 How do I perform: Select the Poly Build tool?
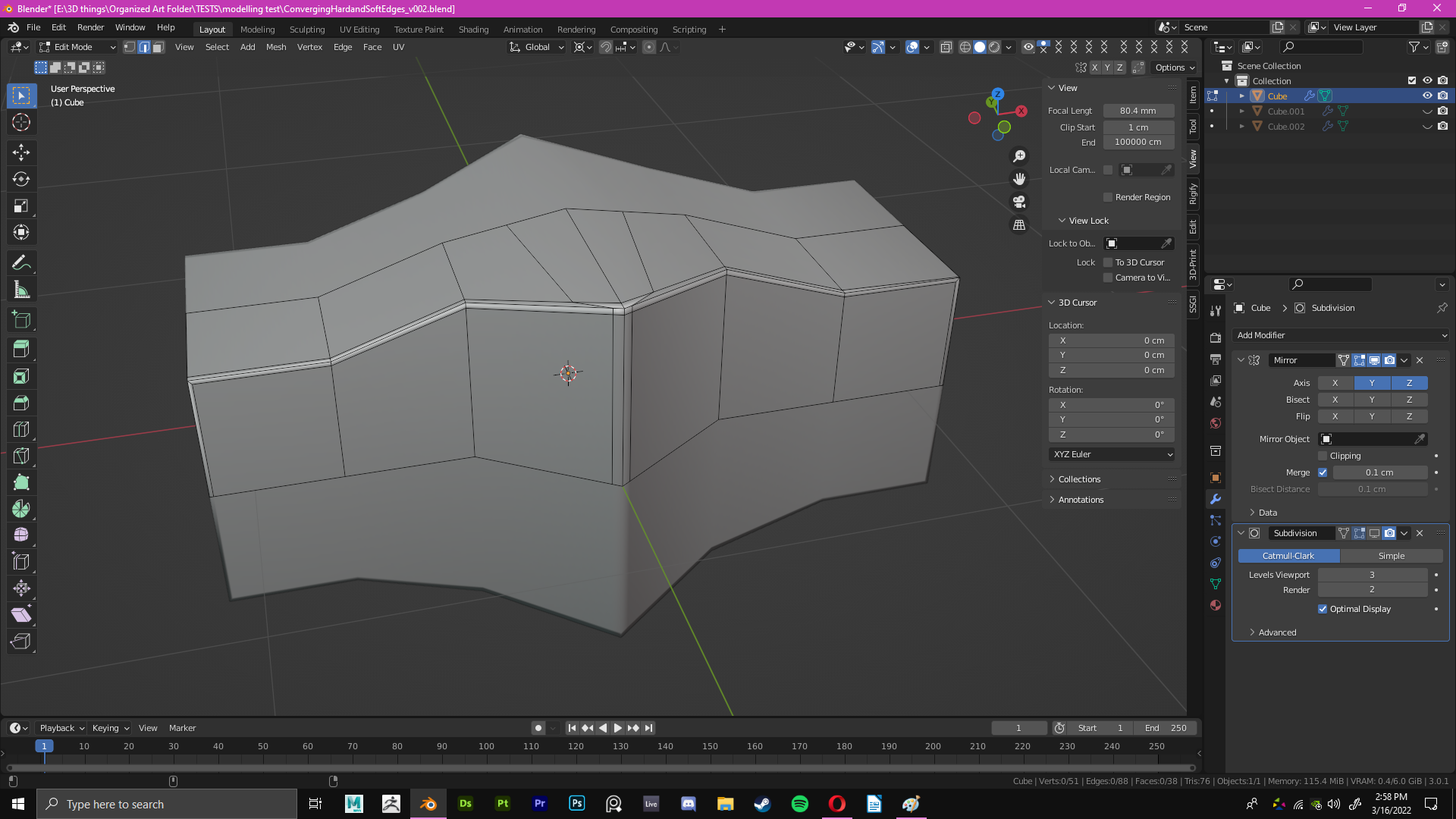21,482
